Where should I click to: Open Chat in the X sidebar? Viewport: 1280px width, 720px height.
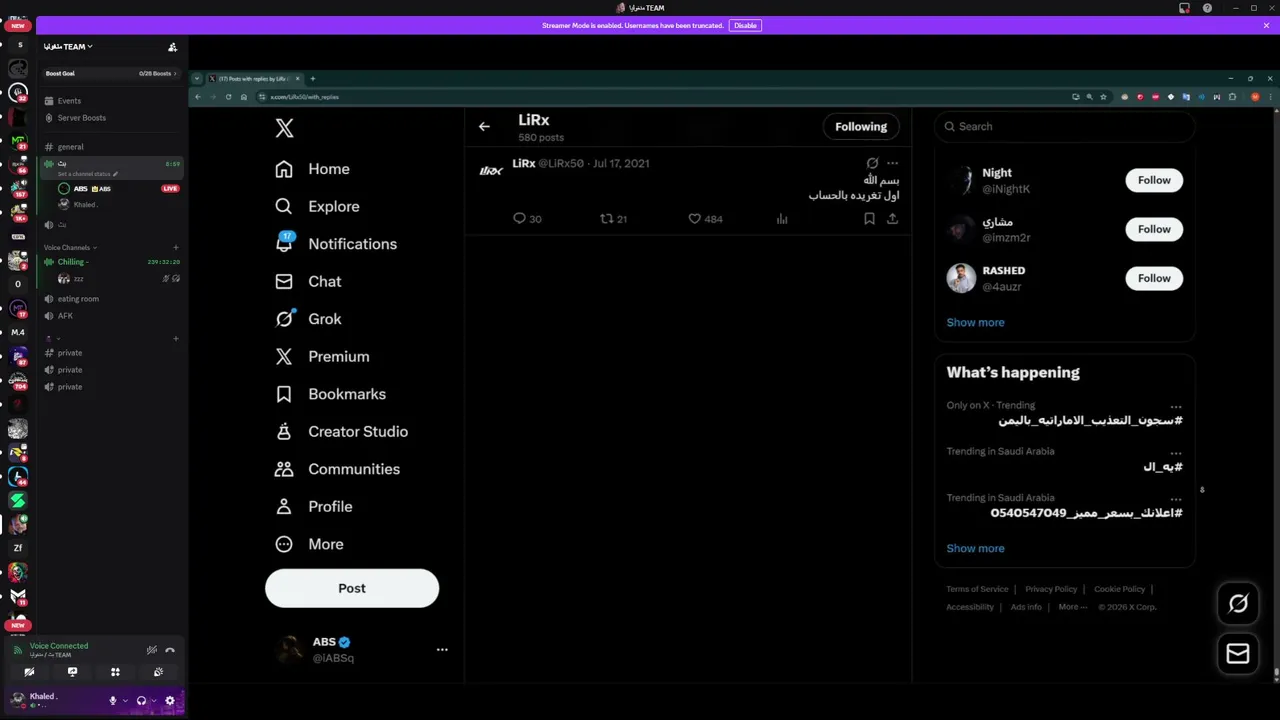(309, 281)
